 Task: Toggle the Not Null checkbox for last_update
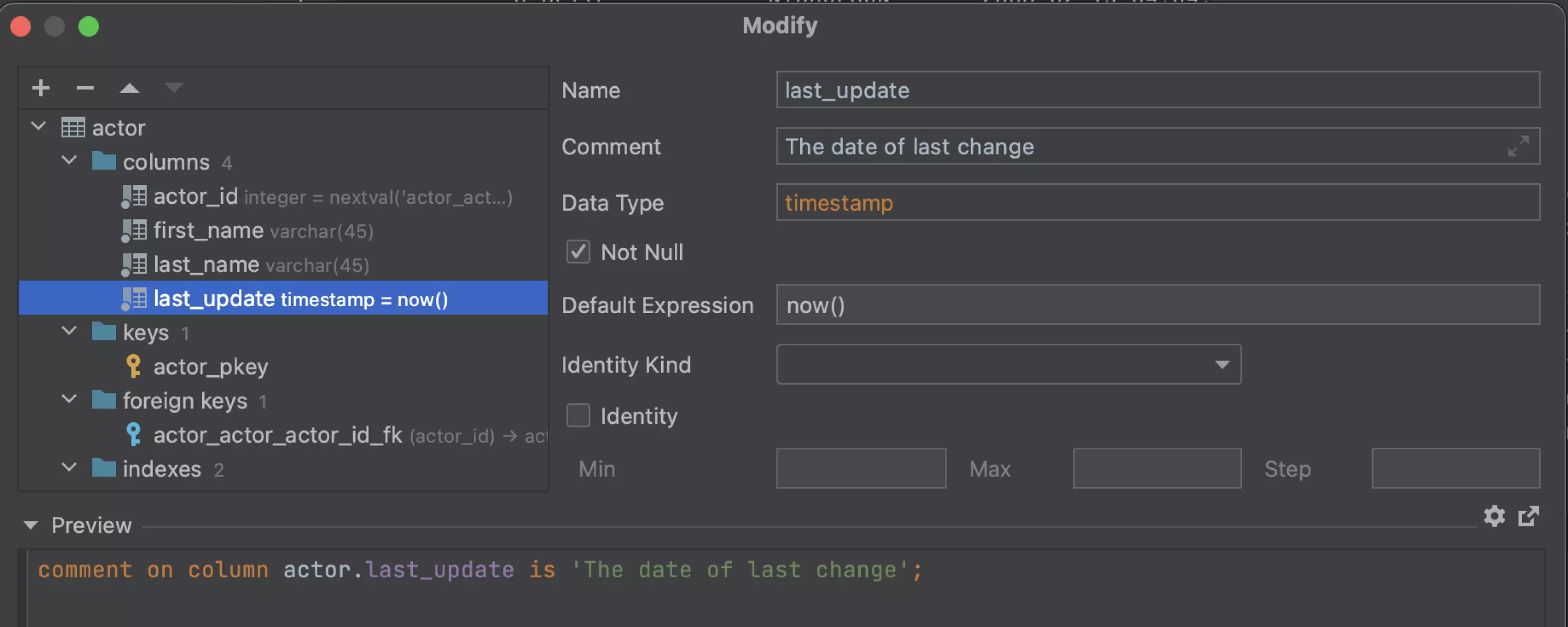(x=577, y=252)
